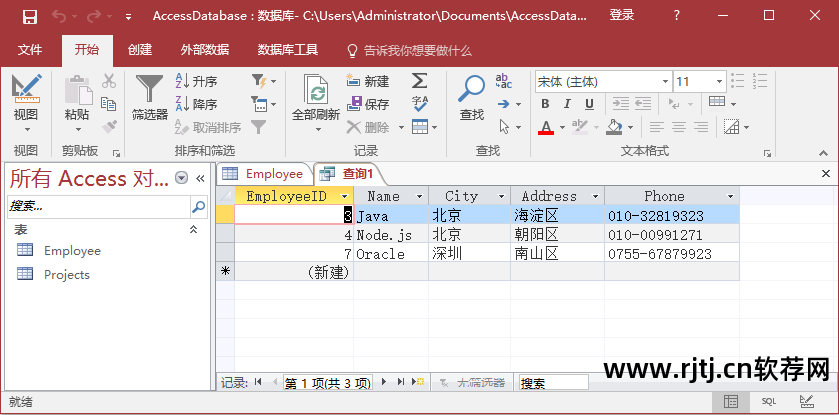Click 登录 sign-in link

point(622,16)
